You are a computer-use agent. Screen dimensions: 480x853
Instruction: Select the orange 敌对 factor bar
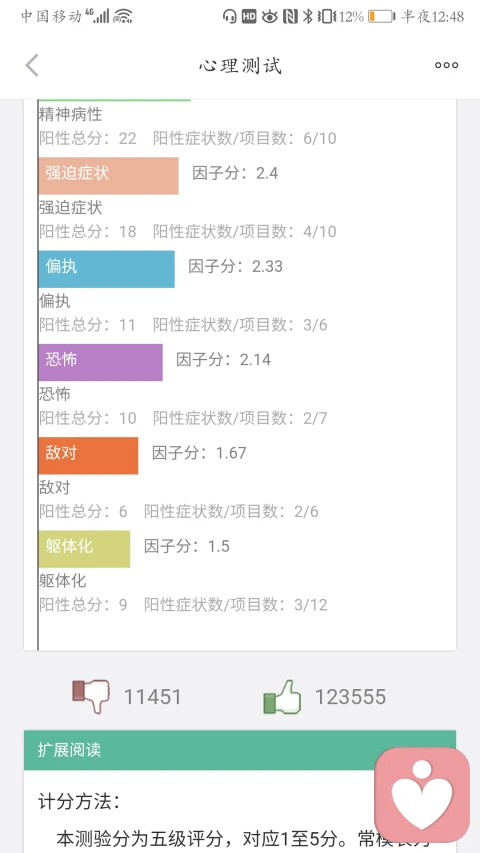[x=88, y=455]
